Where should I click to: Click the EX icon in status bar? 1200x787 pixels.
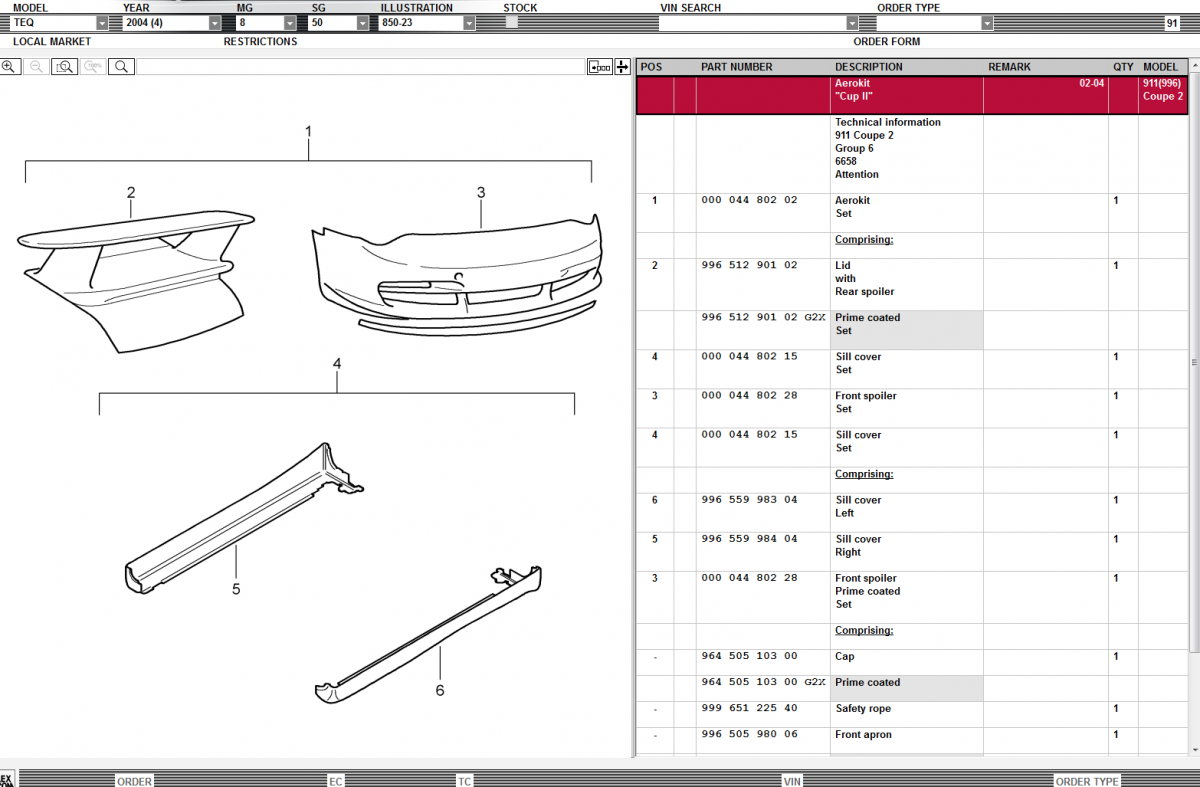[7, 780]
